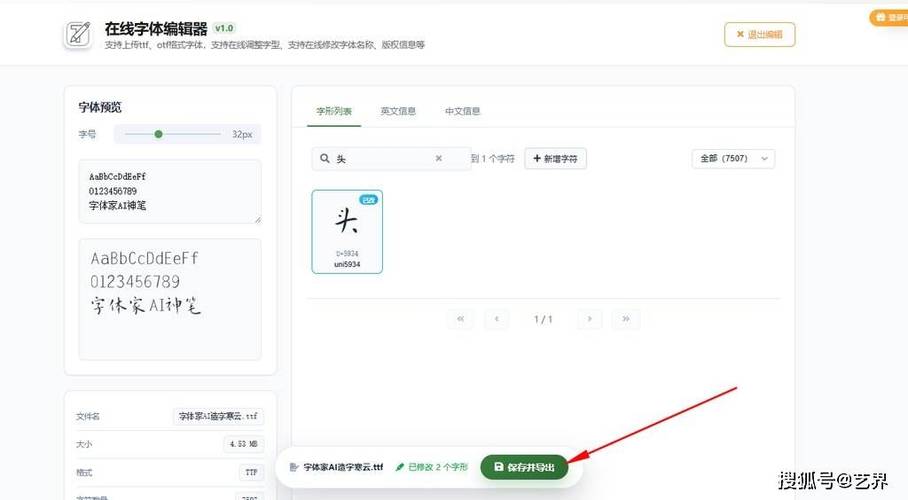Switch to the 字形列表 tab
The height and width of the screenshot is (500, 908).
[334, 111]
